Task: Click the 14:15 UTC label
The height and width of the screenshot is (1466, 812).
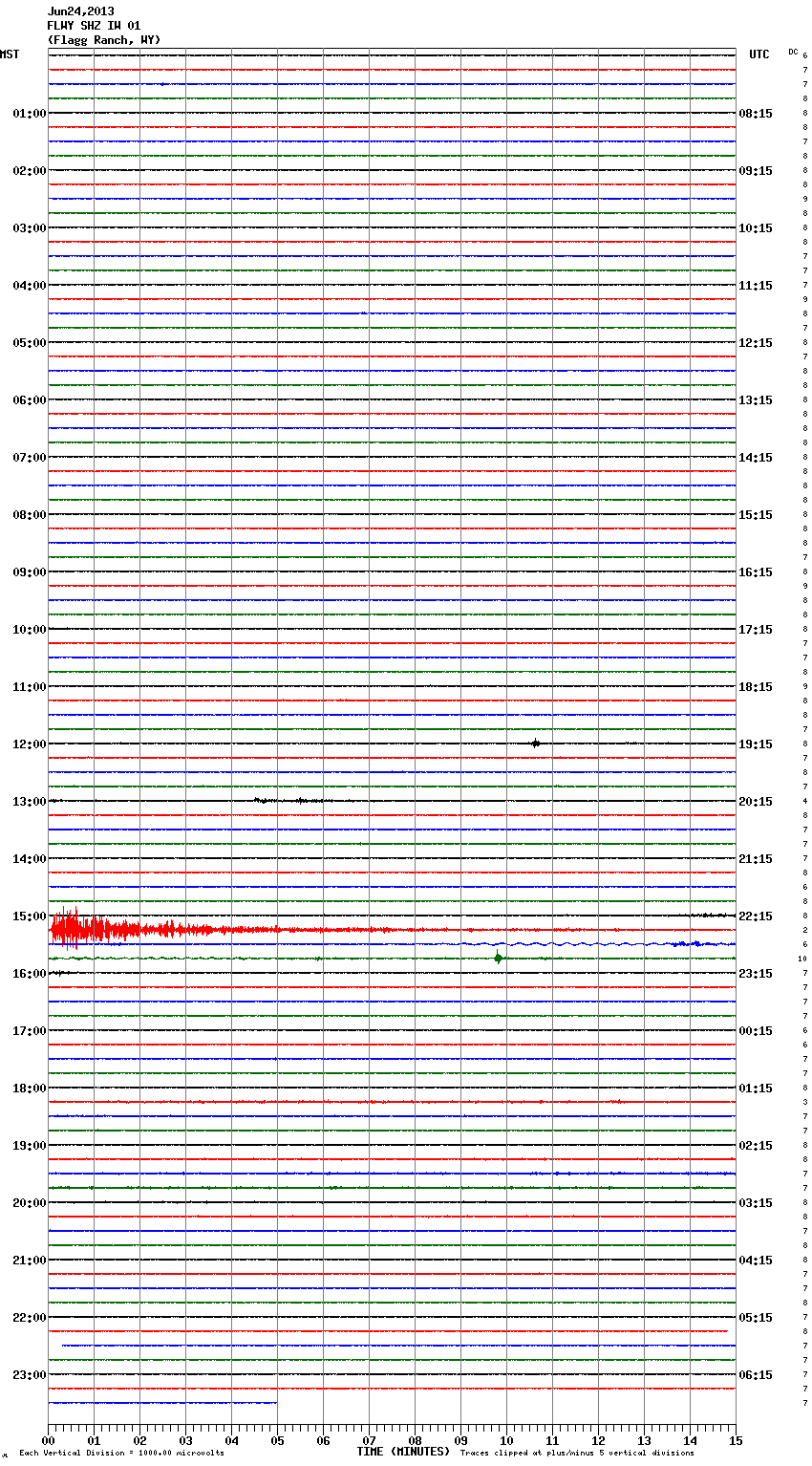Action: click(x=756, y=458)
